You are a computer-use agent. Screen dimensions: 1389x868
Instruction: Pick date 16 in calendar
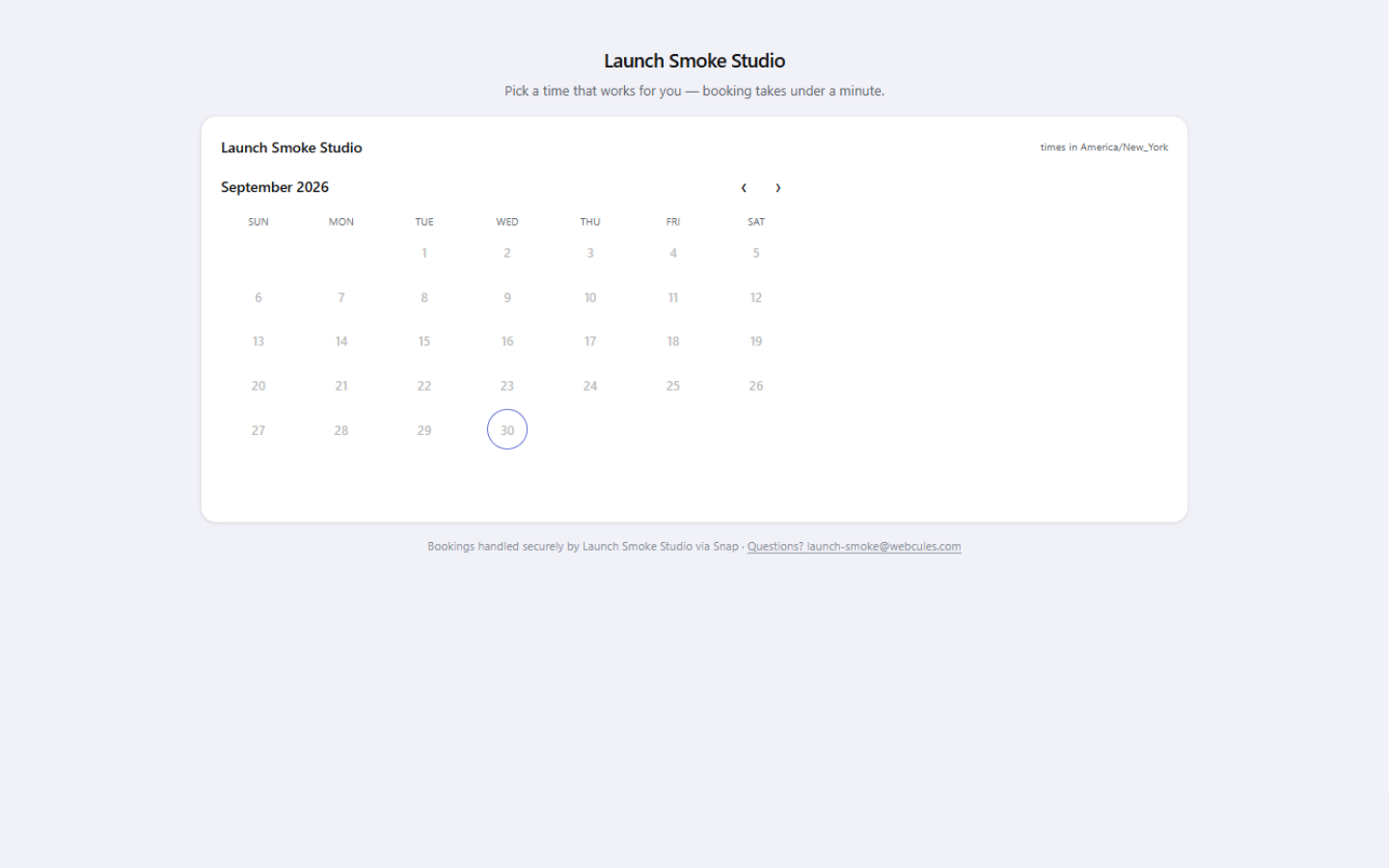[x=507, y=341]
